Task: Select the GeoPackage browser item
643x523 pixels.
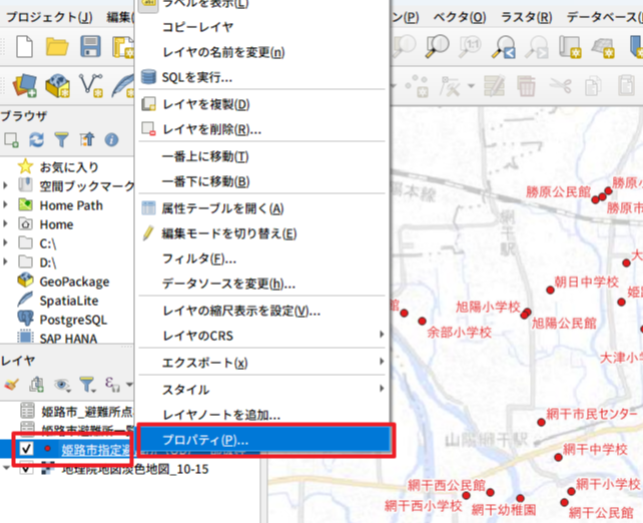Action: point(74,281)
